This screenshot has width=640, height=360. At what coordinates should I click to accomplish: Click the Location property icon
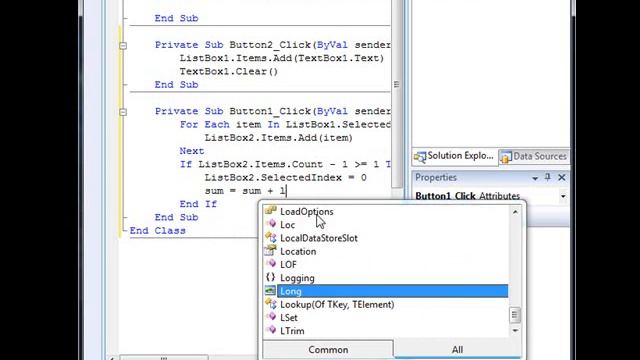270,250
